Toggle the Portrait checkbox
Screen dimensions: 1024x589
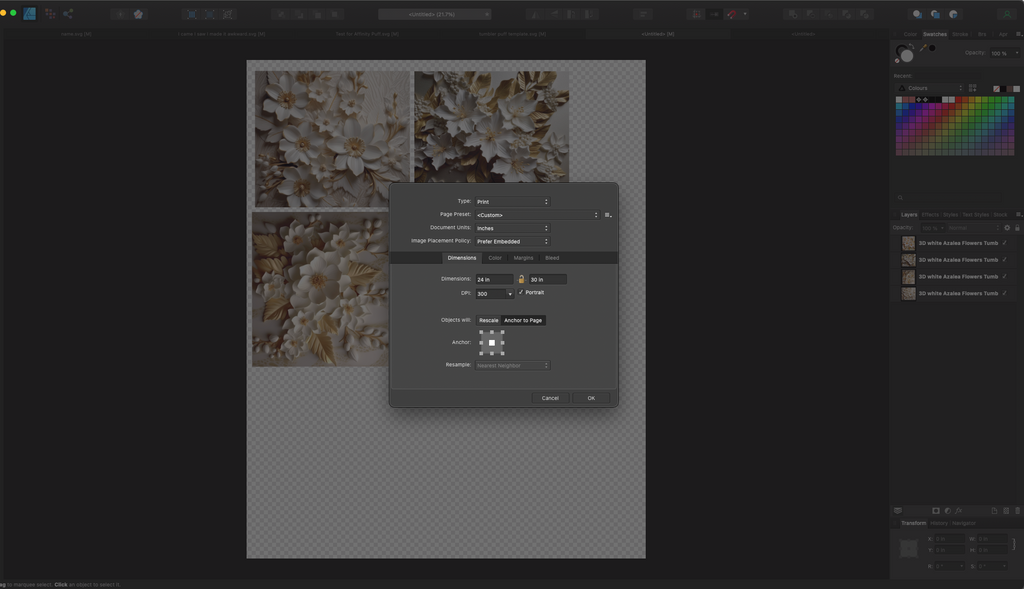pyautogui.click(x=522, y=292)
